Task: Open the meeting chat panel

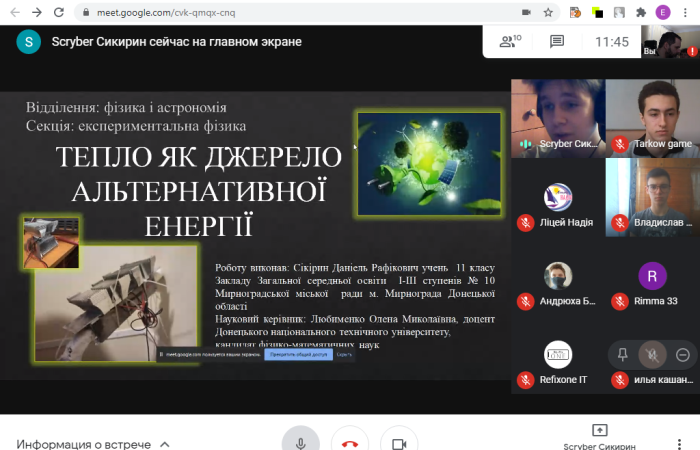Action: point(557,41)
